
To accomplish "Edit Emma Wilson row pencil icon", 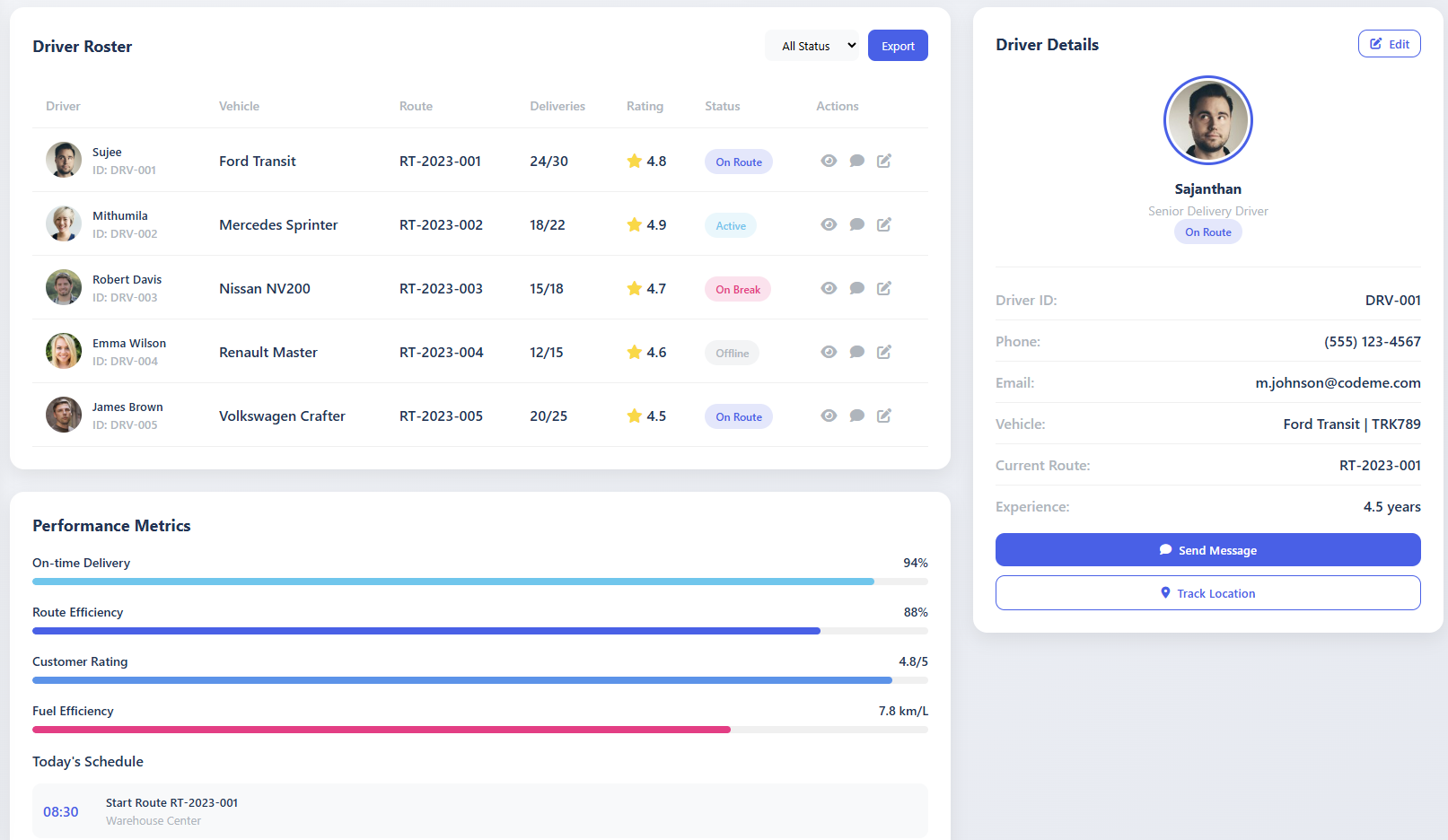I will pyautogui.click(x=884, y=352).
